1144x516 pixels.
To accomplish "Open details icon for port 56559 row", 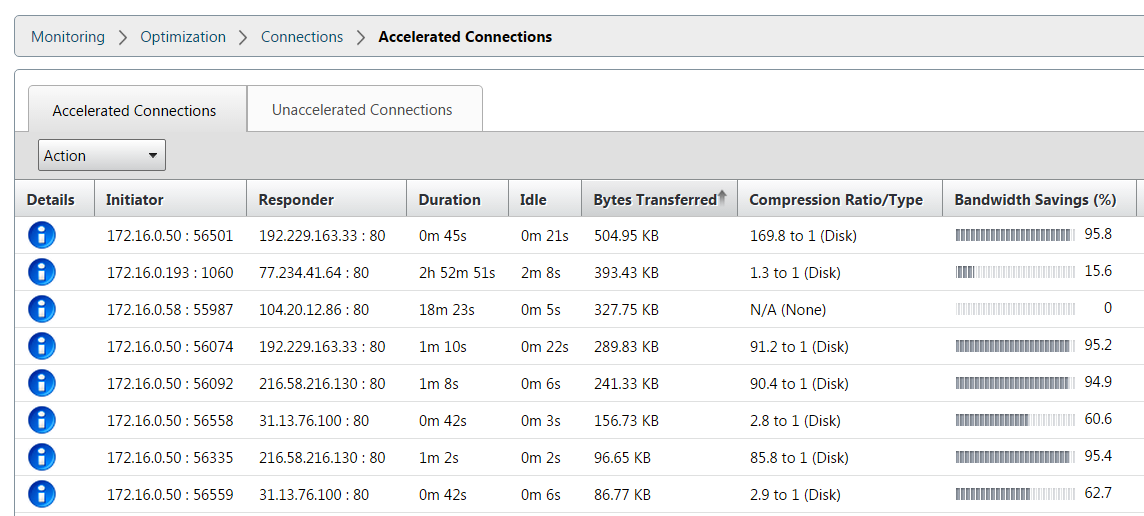I will coord(42,494).
